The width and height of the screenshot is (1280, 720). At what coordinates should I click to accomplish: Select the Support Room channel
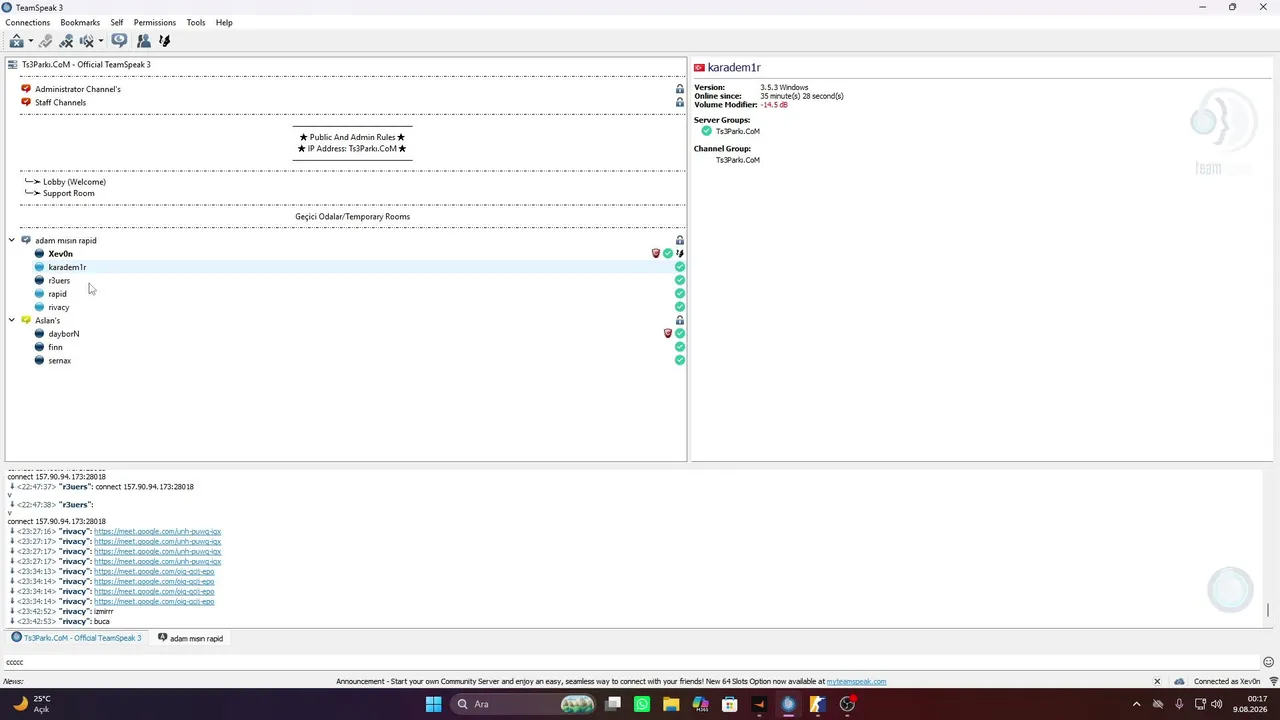coord(69,193)
